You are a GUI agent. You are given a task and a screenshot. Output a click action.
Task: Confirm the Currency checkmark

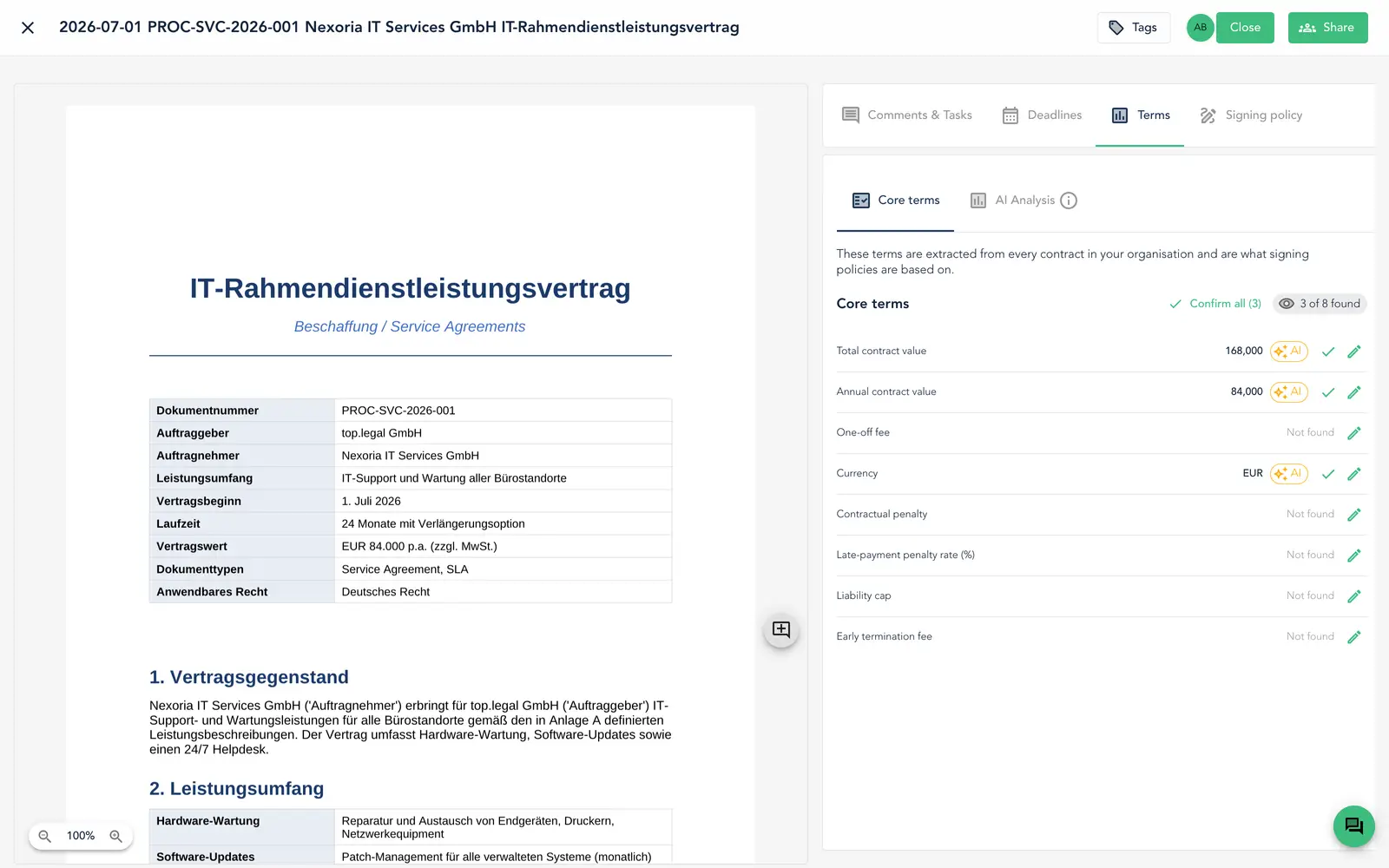(x=1328, y=474)
